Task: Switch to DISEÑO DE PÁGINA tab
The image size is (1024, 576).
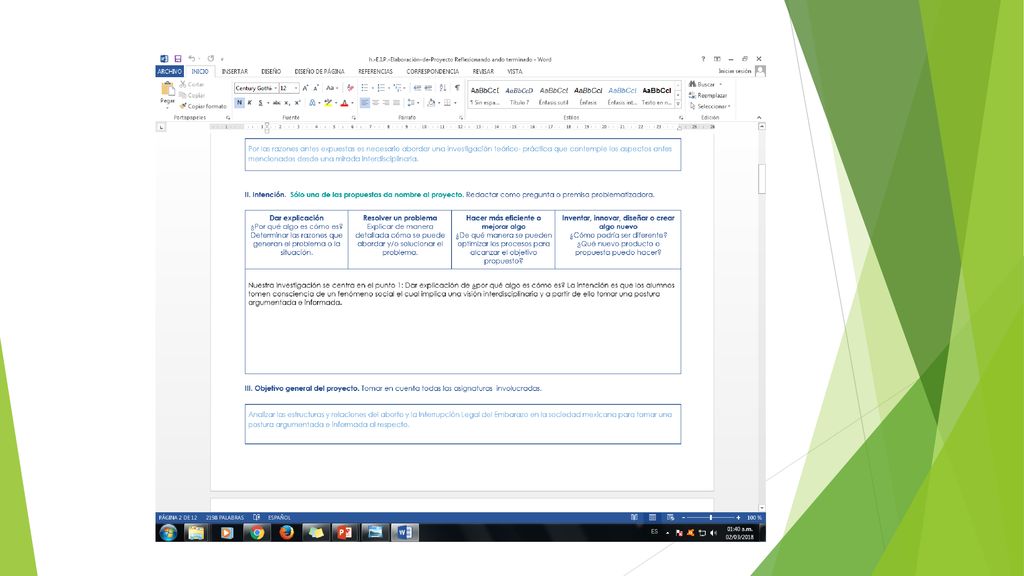Action: 319,72
